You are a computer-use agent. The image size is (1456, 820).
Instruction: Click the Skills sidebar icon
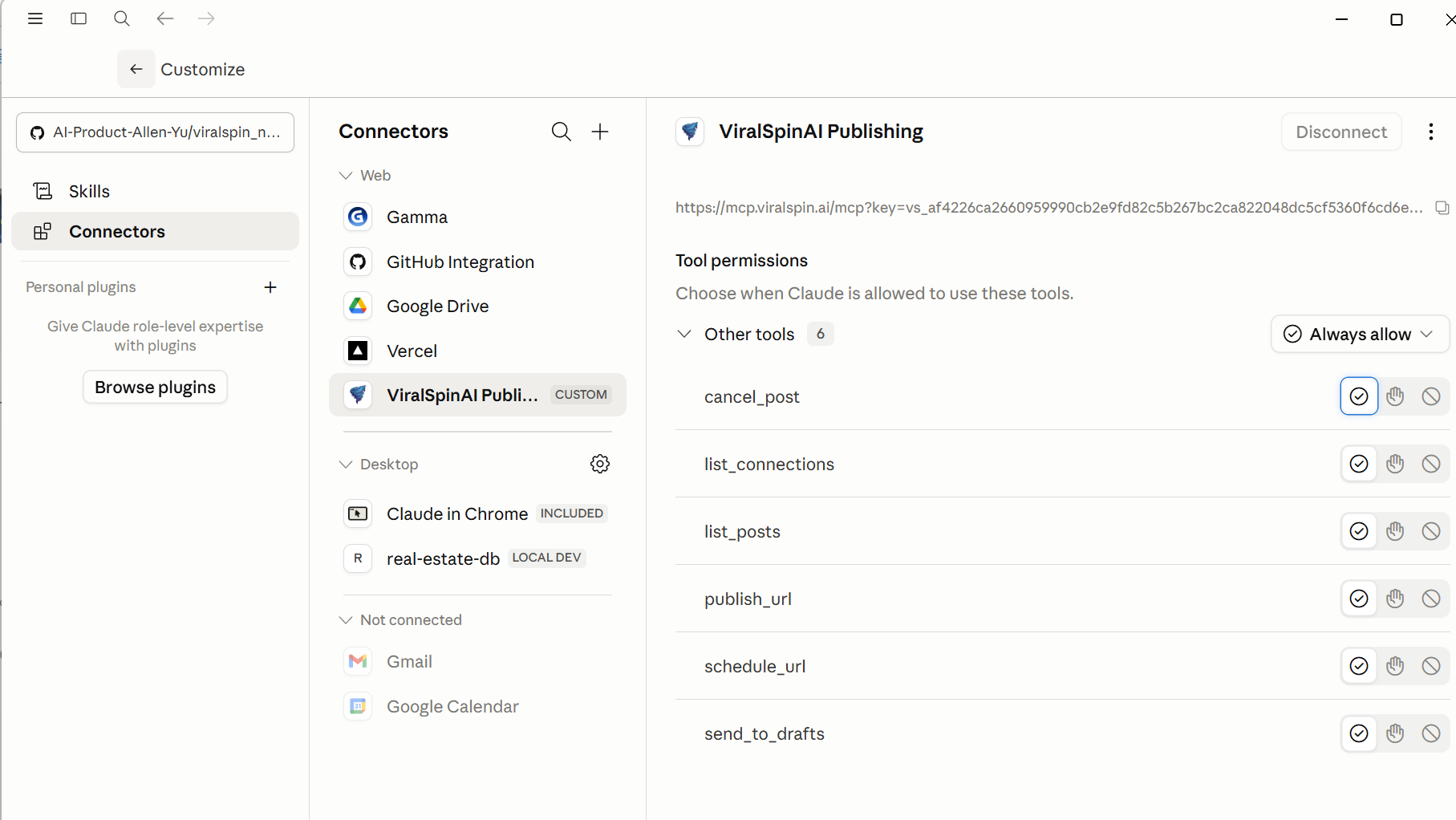pos(43,191)
